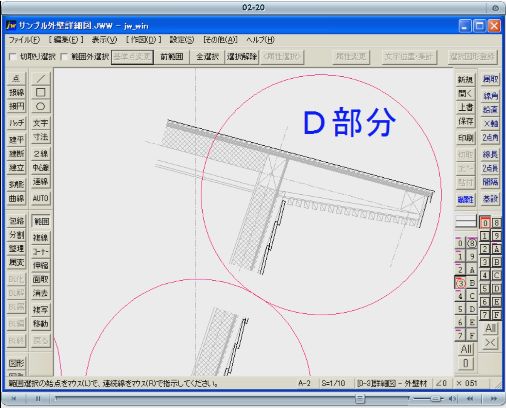
Task: Select the 複線 offset line tool
Action: pyautogui.click(x=40, y=238)
